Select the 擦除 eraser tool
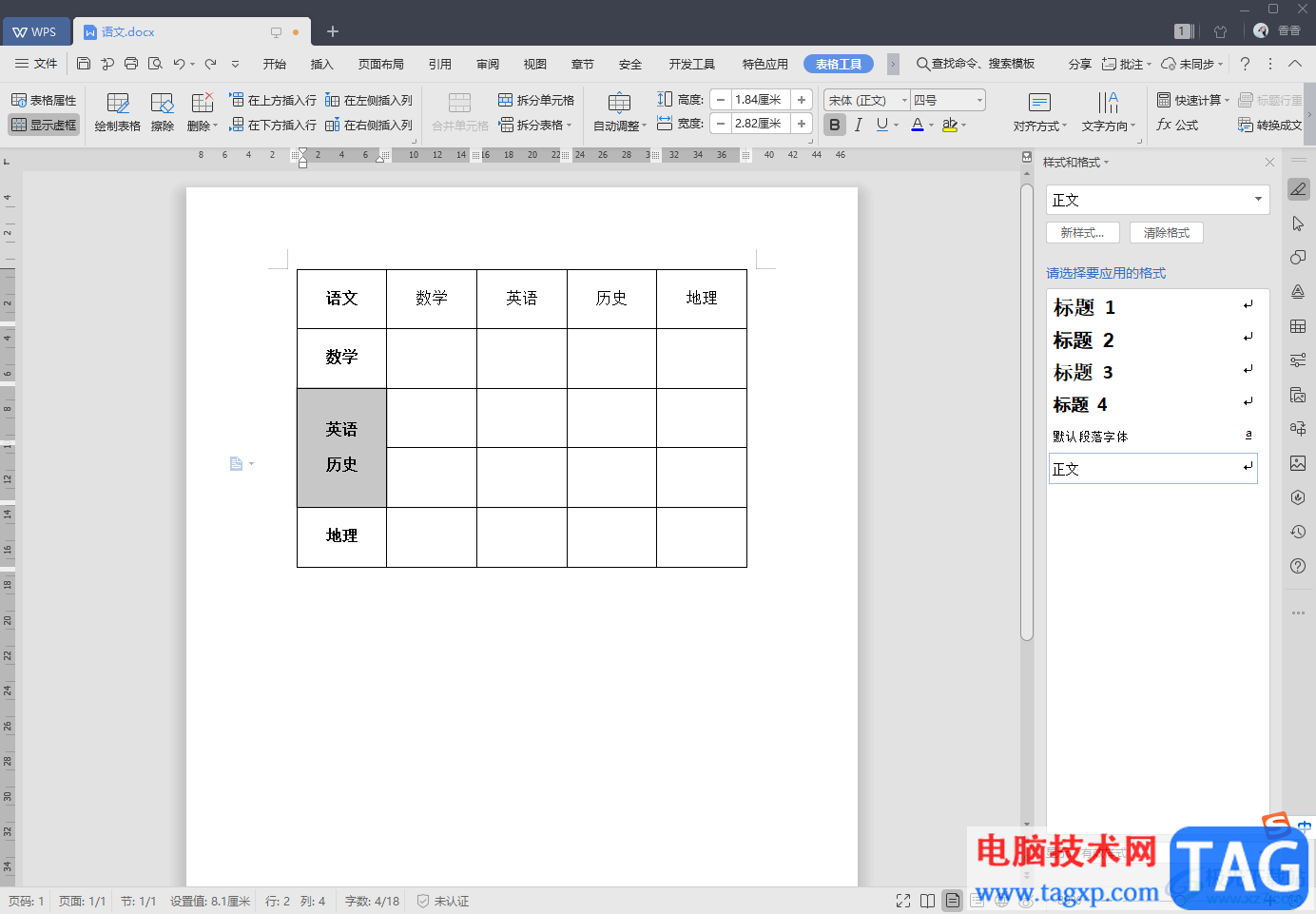The height and width of the screenshot is (914, 1316). pos(163,112)
